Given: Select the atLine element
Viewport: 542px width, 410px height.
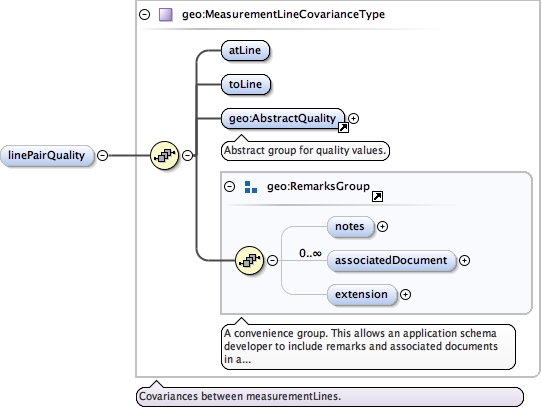Looking at the screenshot, I should [x=245, y=50].
